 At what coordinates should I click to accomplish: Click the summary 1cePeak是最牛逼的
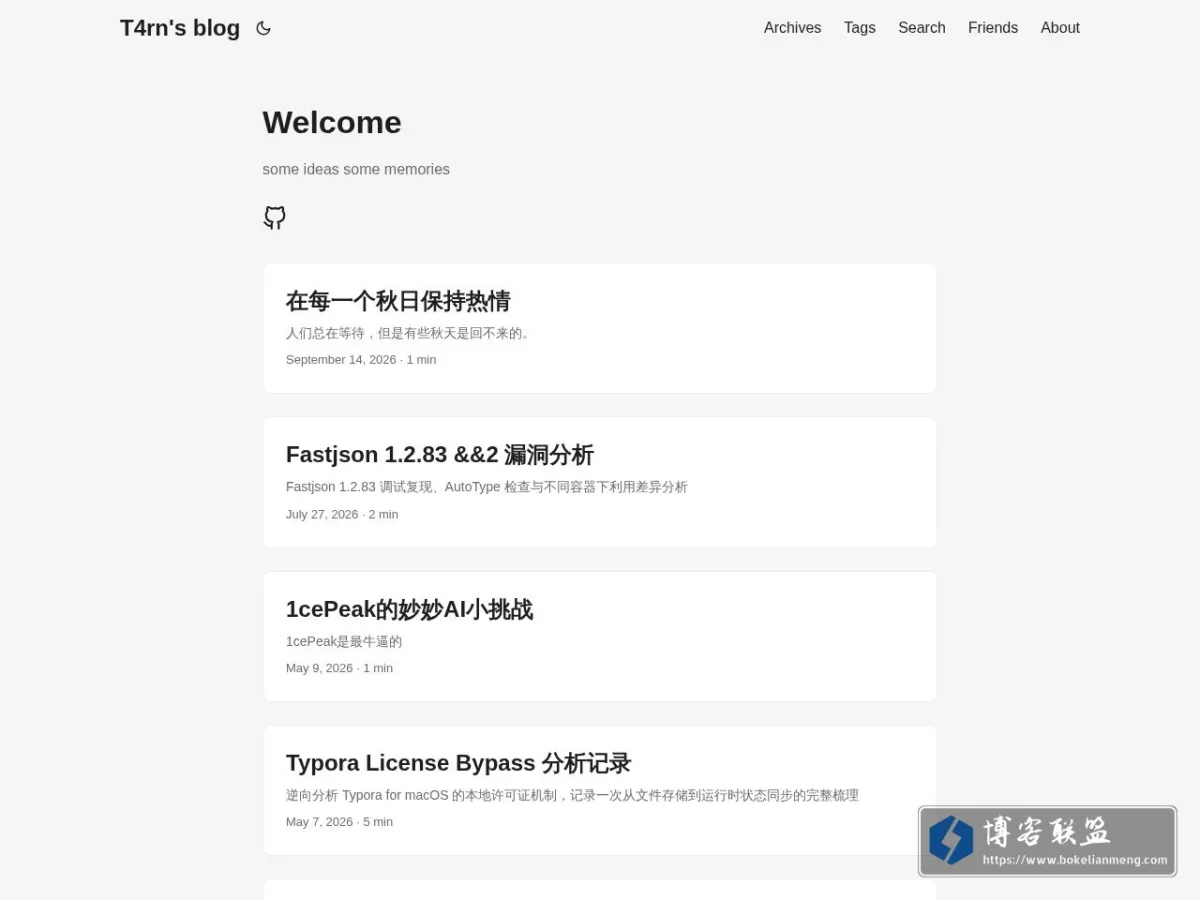pos(344,641)
